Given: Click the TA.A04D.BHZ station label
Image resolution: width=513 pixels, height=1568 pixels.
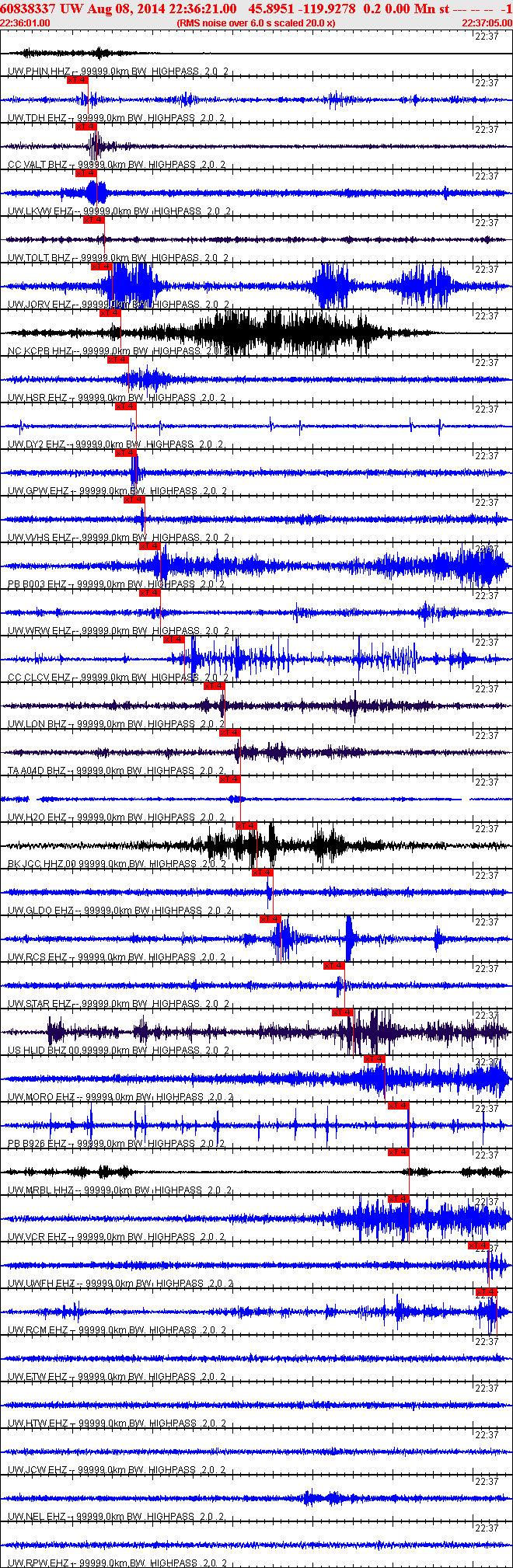Looking at the screenshot, I should tap(37, 771).
